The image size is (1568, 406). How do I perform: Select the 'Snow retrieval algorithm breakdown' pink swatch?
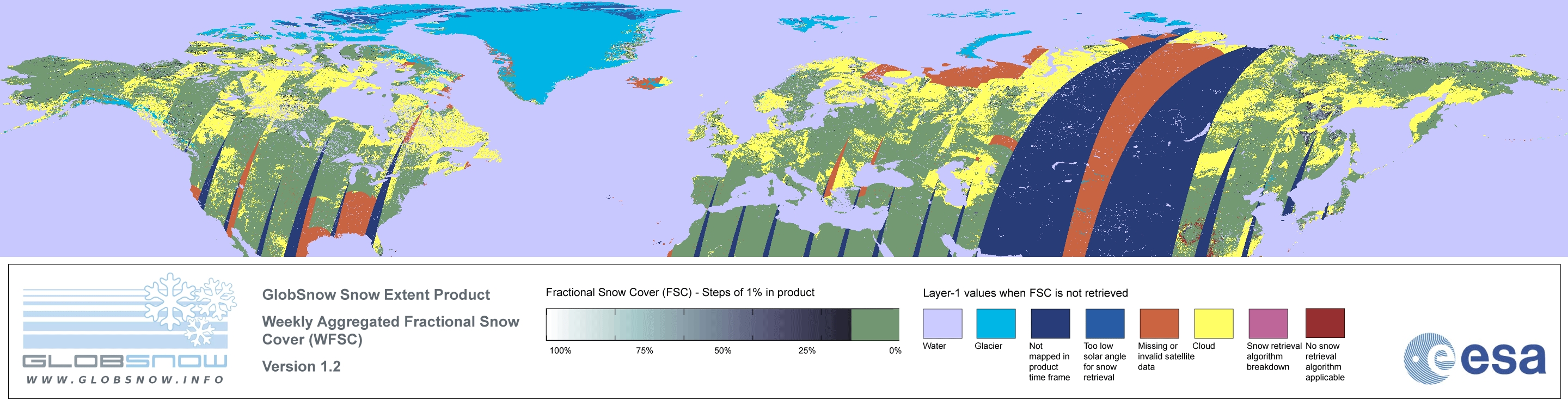coord(1268,323)
